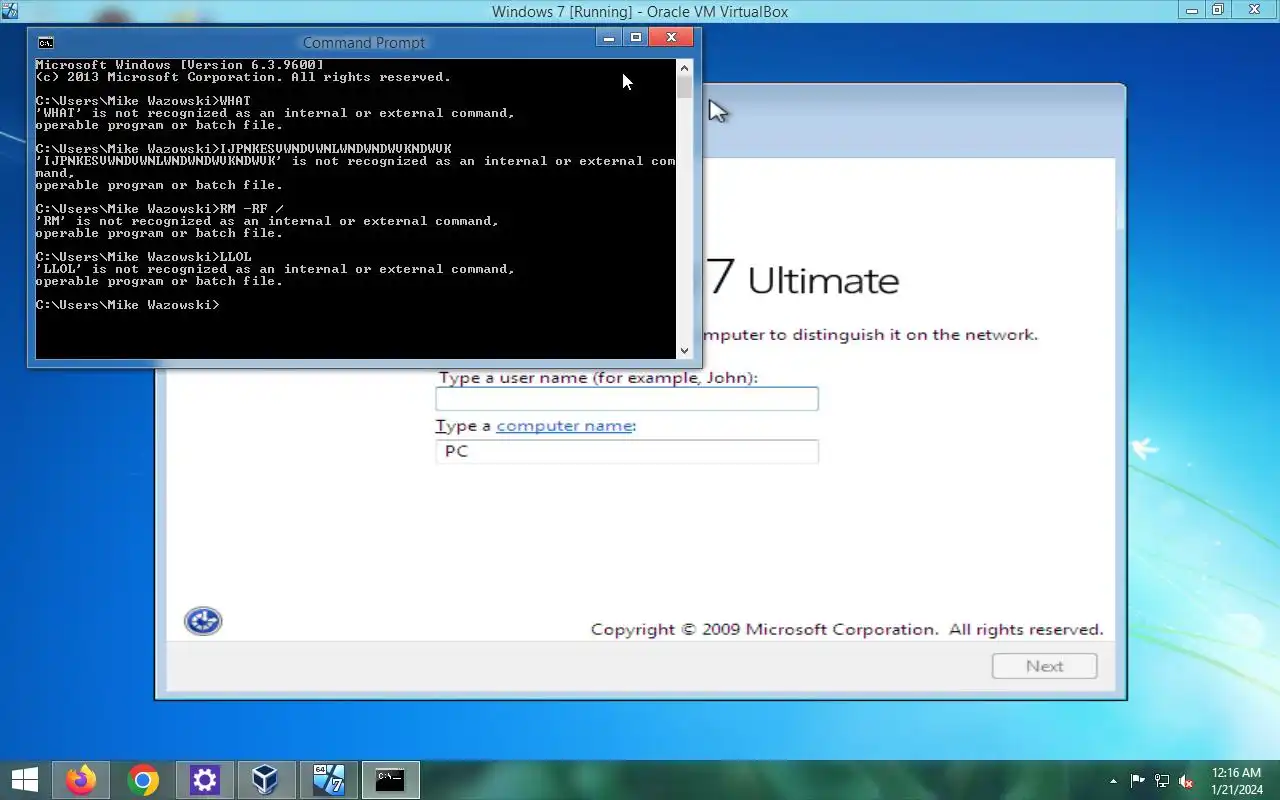Viewport: 1280px width, 800px height.
Task: Switch to Windows 7 VM taskbar icon
Action: (328, 780)
